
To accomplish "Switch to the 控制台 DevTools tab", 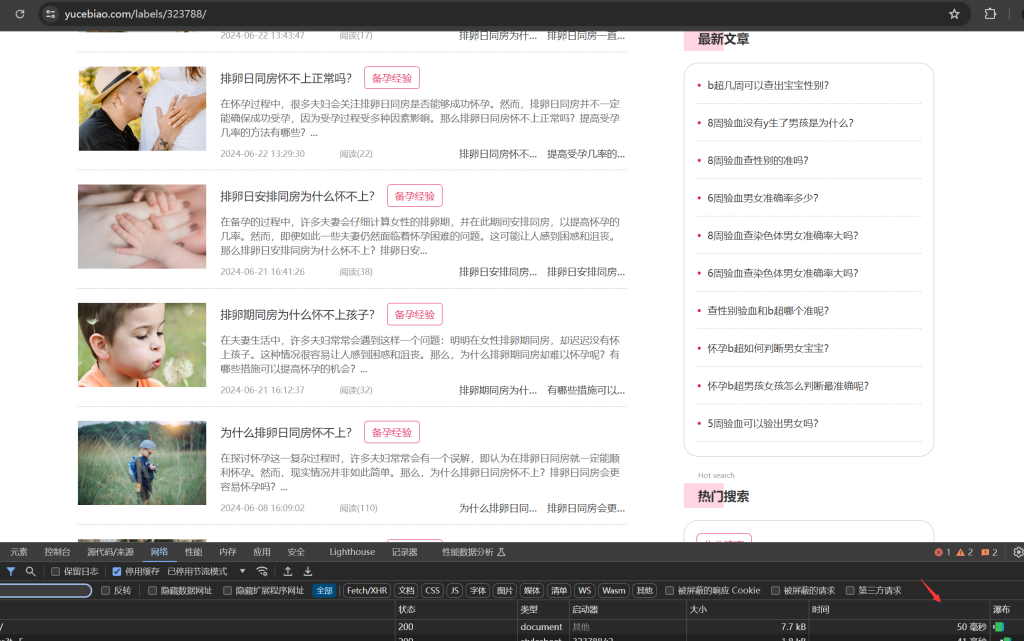I will point(57,552).
